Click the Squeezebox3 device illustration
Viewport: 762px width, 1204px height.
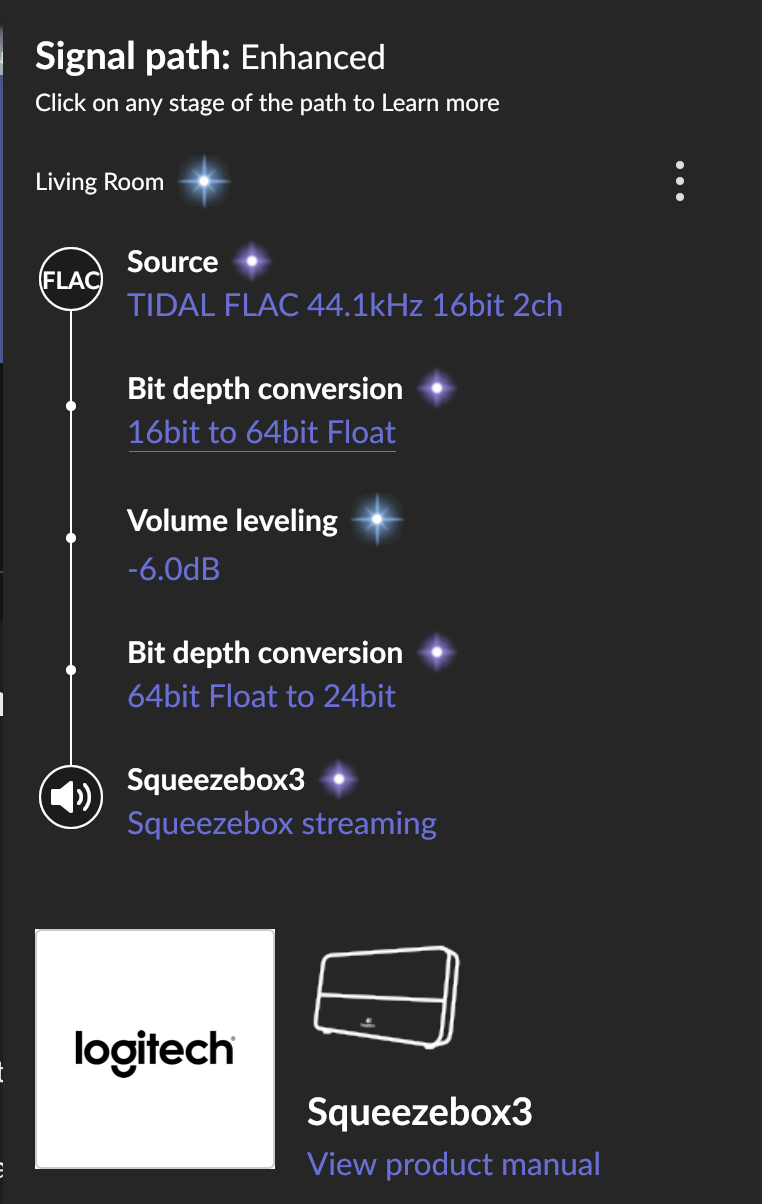click(x=385, y=997)
